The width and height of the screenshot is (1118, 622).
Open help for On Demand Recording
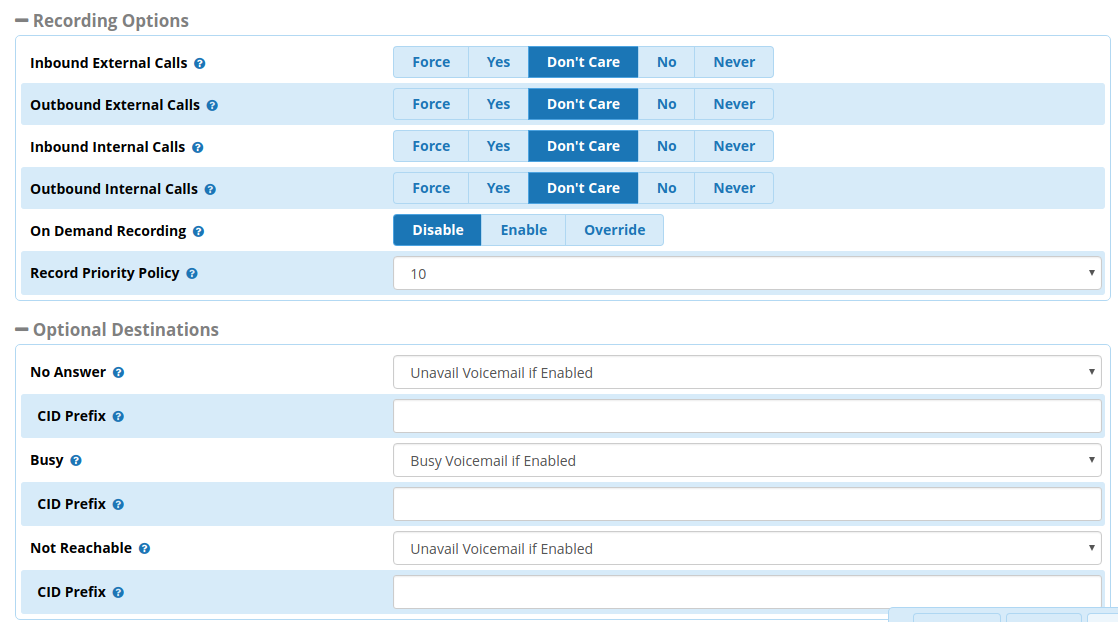pyautogui.click(x=198, y=232)
